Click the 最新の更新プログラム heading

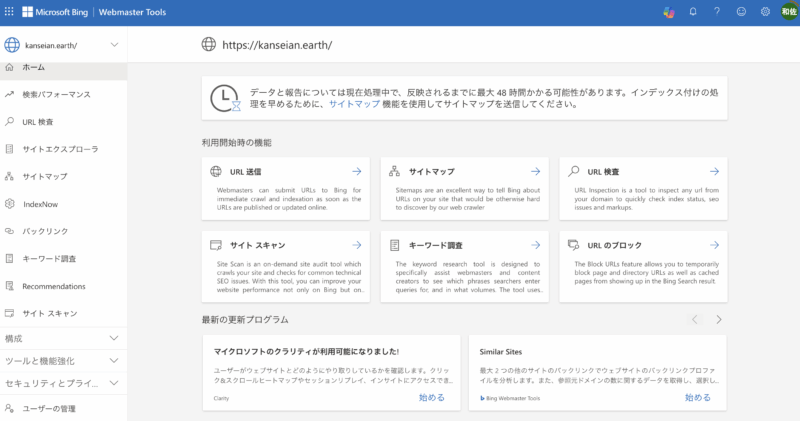coord(245,320)
